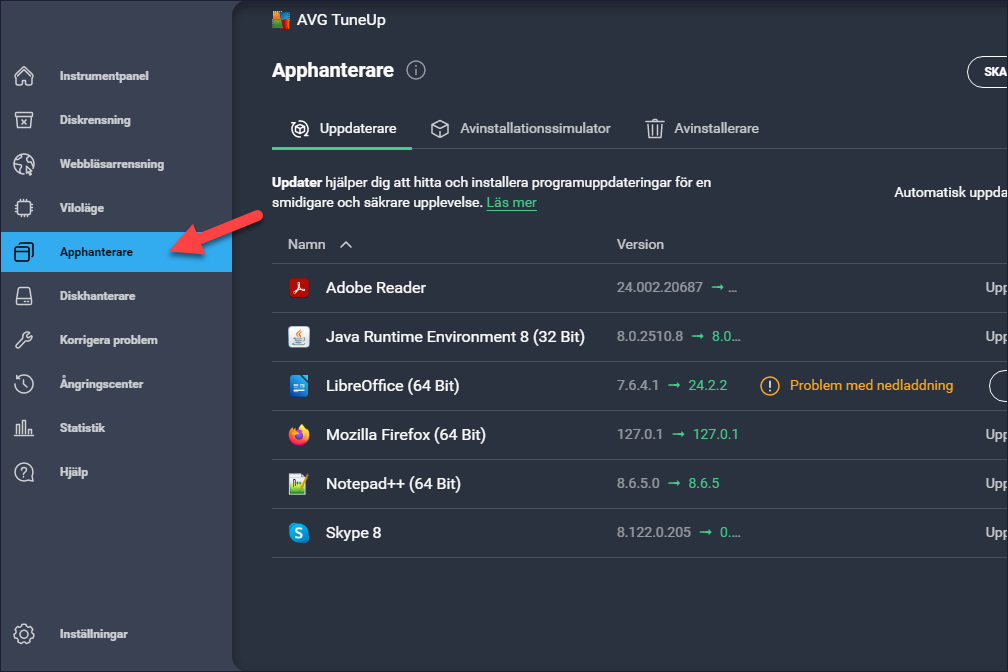Click the Java Runtime Environment app icon
The width and height of the screenshot is (1008, 672).
[x=299, y=336]
